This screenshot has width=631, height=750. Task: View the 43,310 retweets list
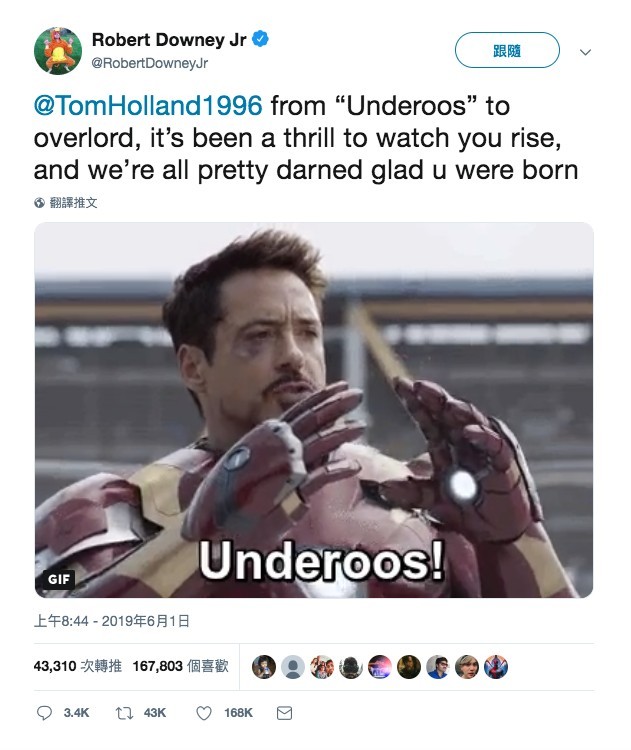[x=77, y=666]
